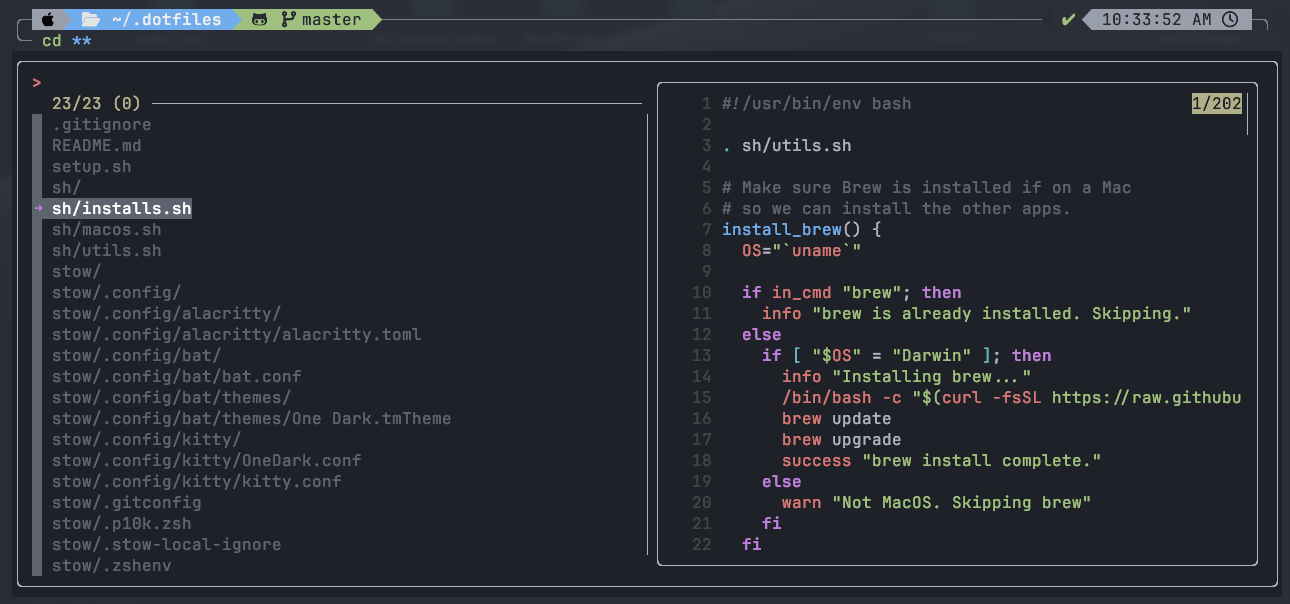Image resolution: width=1290 pixels, height=604 pixels.
Task: Select stow/.gitconfig in the list
Action: pyautogui.click(x=127, y=502)
